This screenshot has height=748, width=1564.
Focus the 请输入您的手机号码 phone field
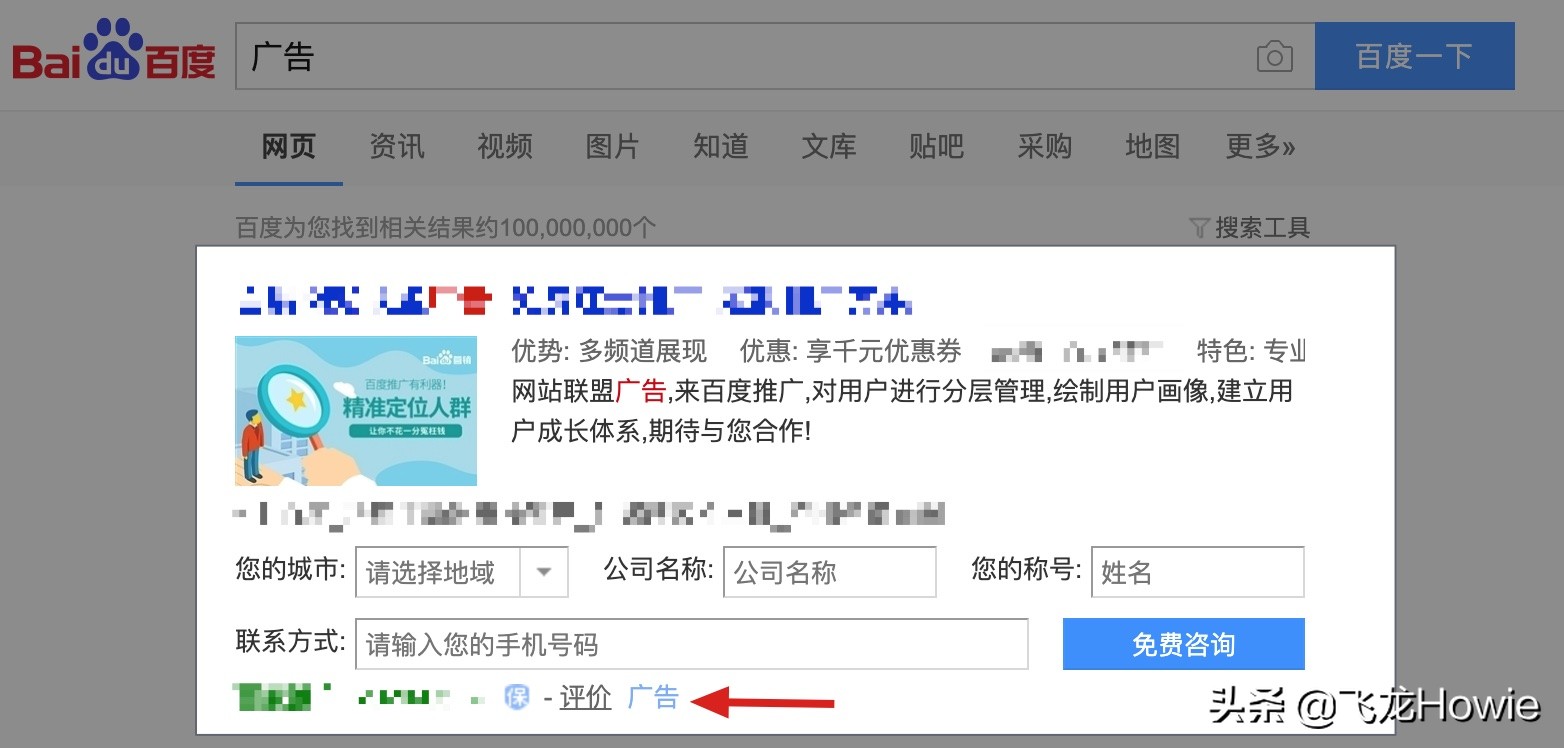(692, 644)
